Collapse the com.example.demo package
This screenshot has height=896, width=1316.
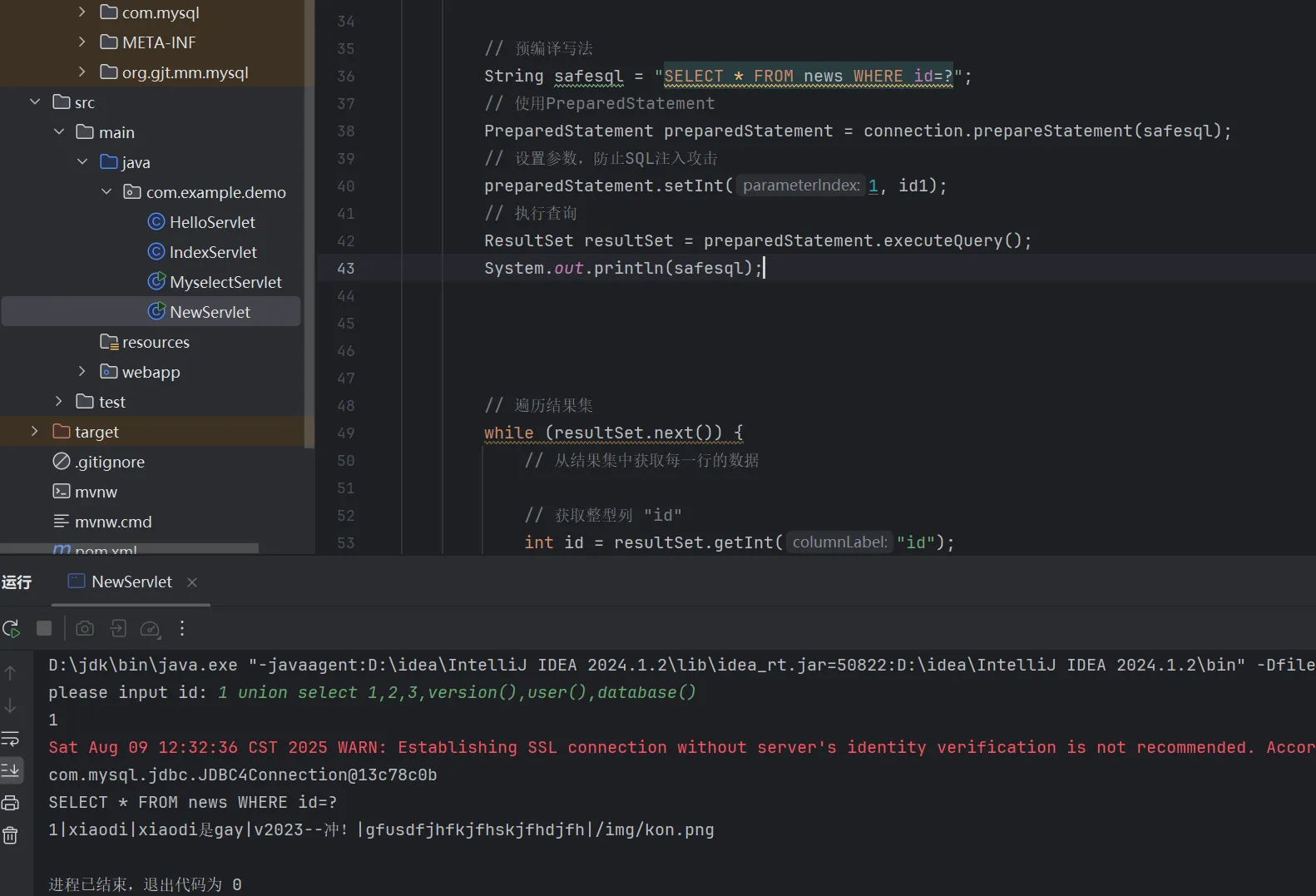106,192
